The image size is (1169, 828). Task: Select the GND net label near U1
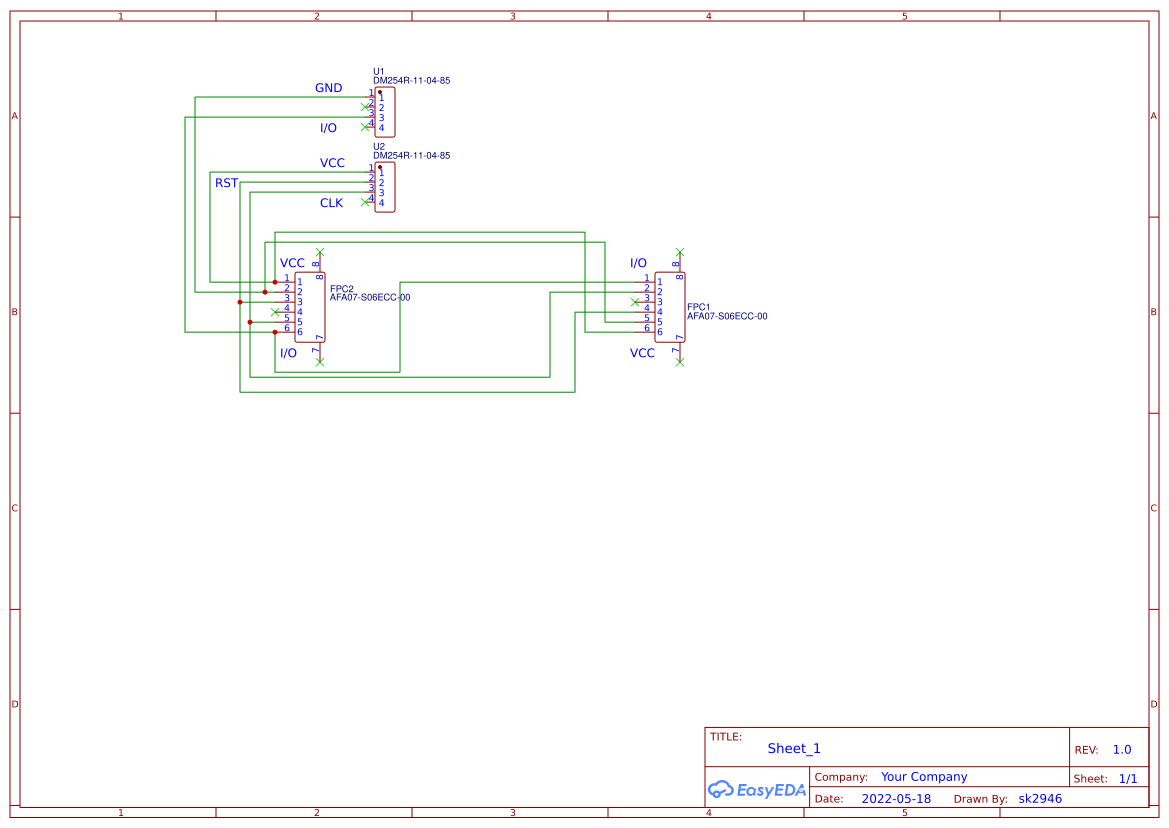point(329,88)
